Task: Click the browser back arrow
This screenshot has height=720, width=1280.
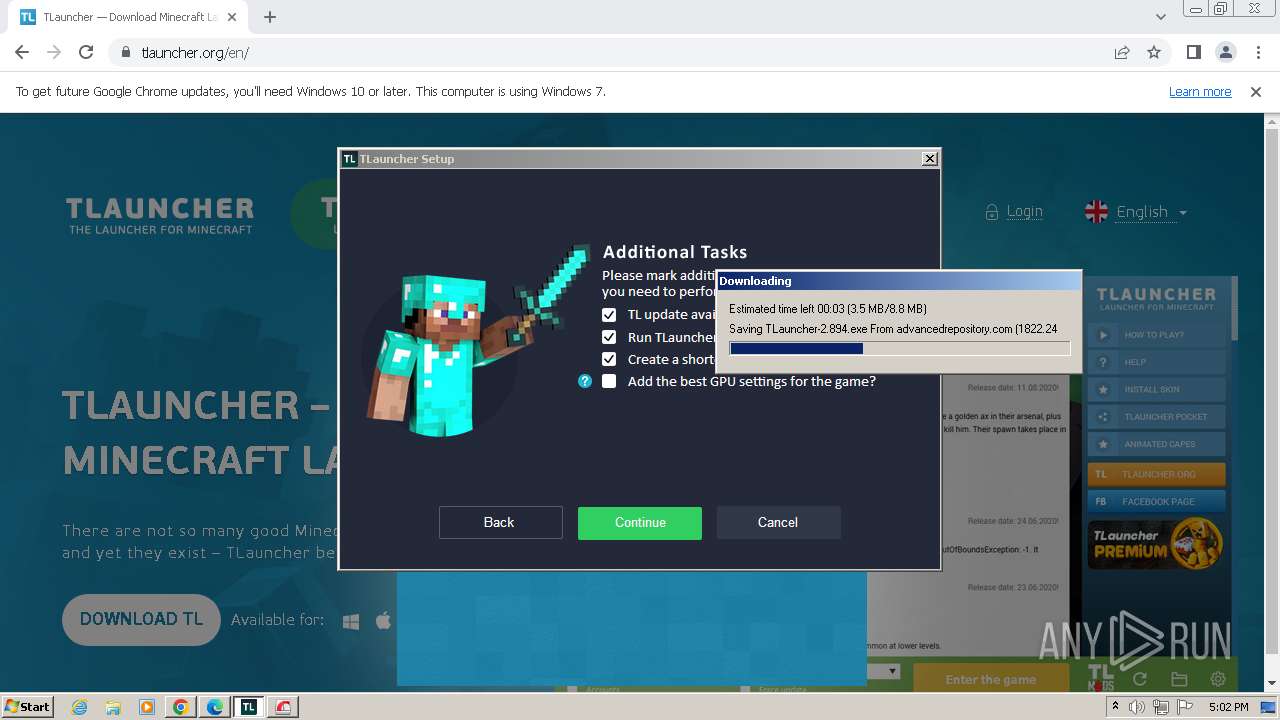Action: [22, 52]
